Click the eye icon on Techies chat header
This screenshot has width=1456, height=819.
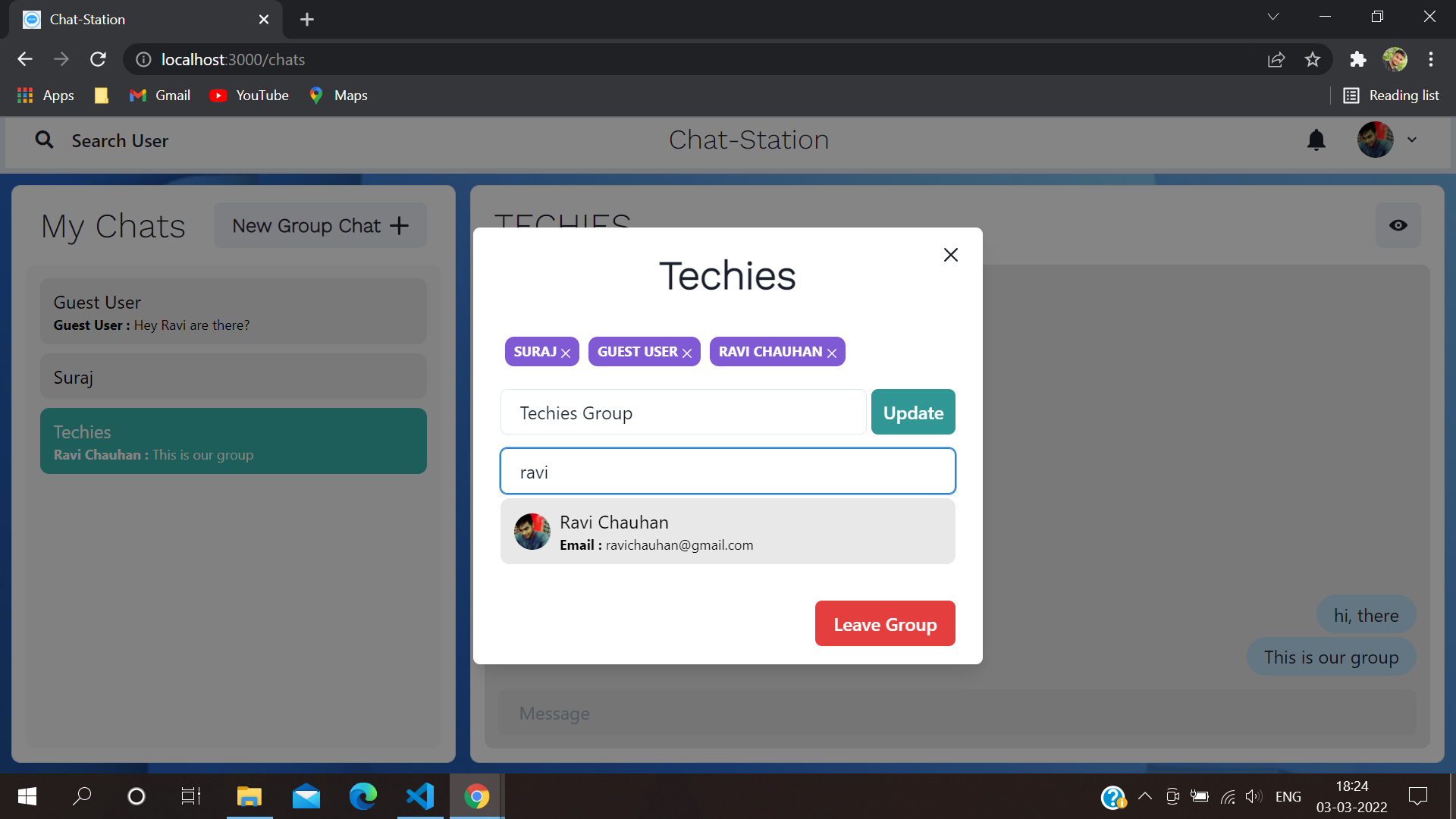coord(1398,225)
